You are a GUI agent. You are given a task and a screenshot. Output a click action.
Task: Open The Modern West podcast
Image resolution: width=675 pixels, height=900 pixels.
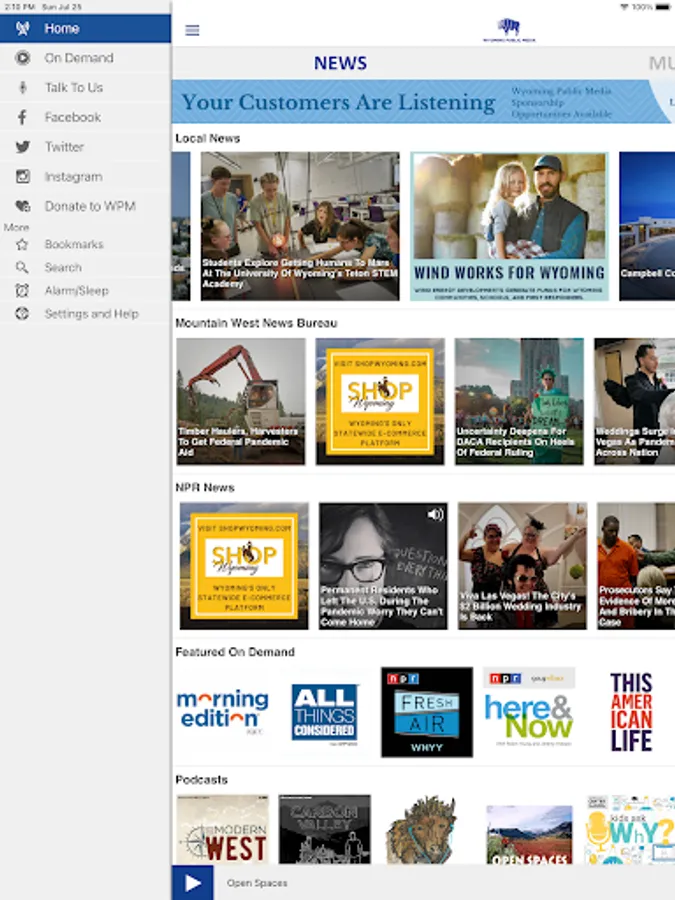point(223,829)
